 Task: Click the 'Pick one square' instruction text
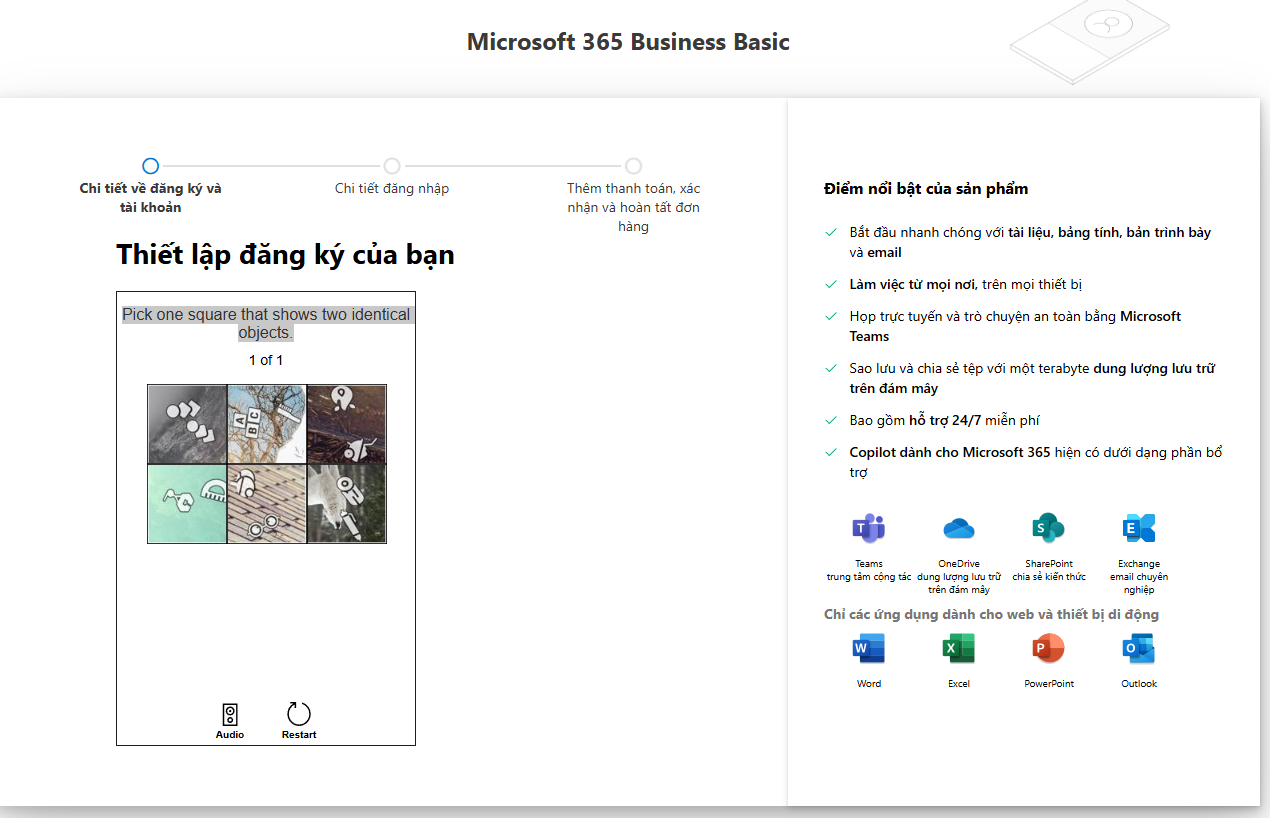266,323
